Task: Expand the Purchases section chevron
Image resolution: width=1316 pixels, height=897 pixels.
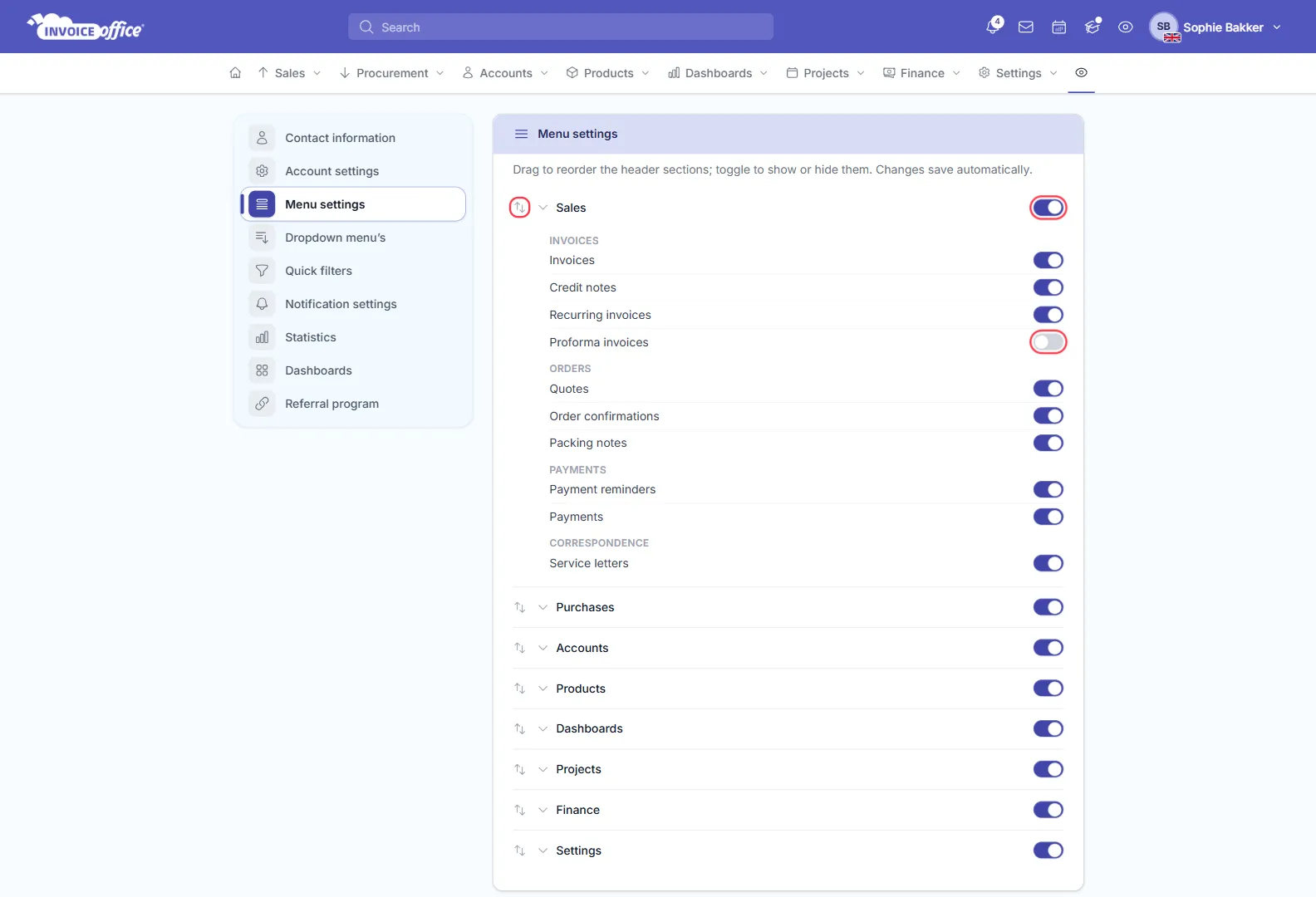Action: [x=543, y=607]
